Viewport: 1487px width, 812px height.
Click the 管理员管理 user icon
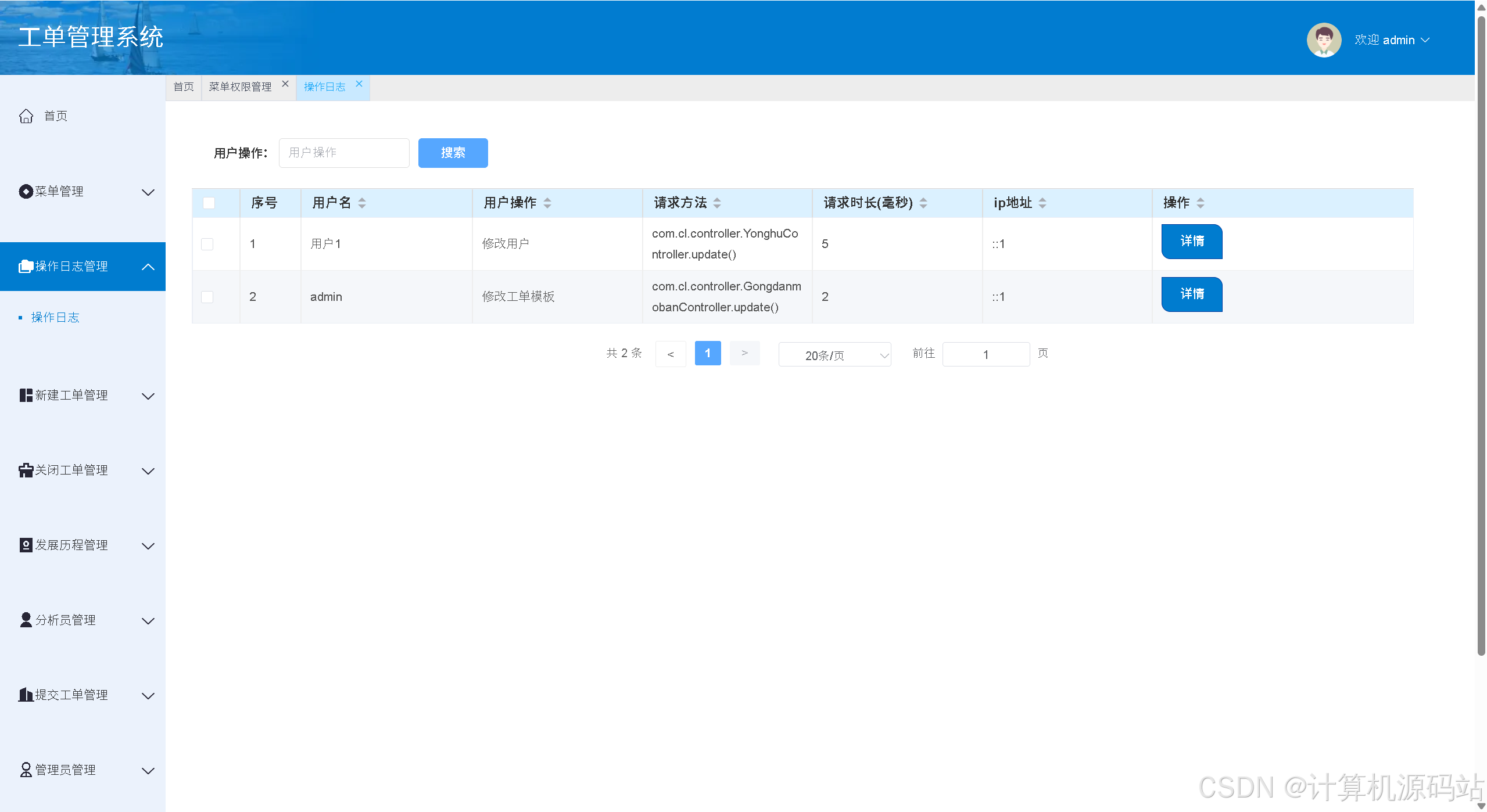tap(26, 770)
